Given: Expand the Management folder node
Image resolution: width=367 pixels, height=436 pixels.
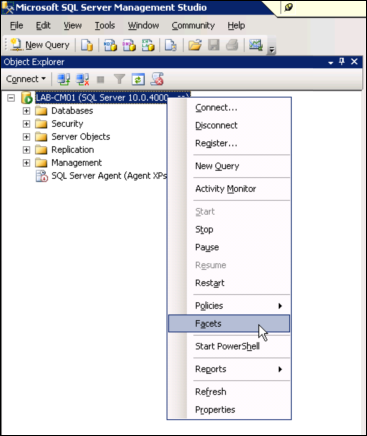Looking at the screenshot, I should [26, 163].
